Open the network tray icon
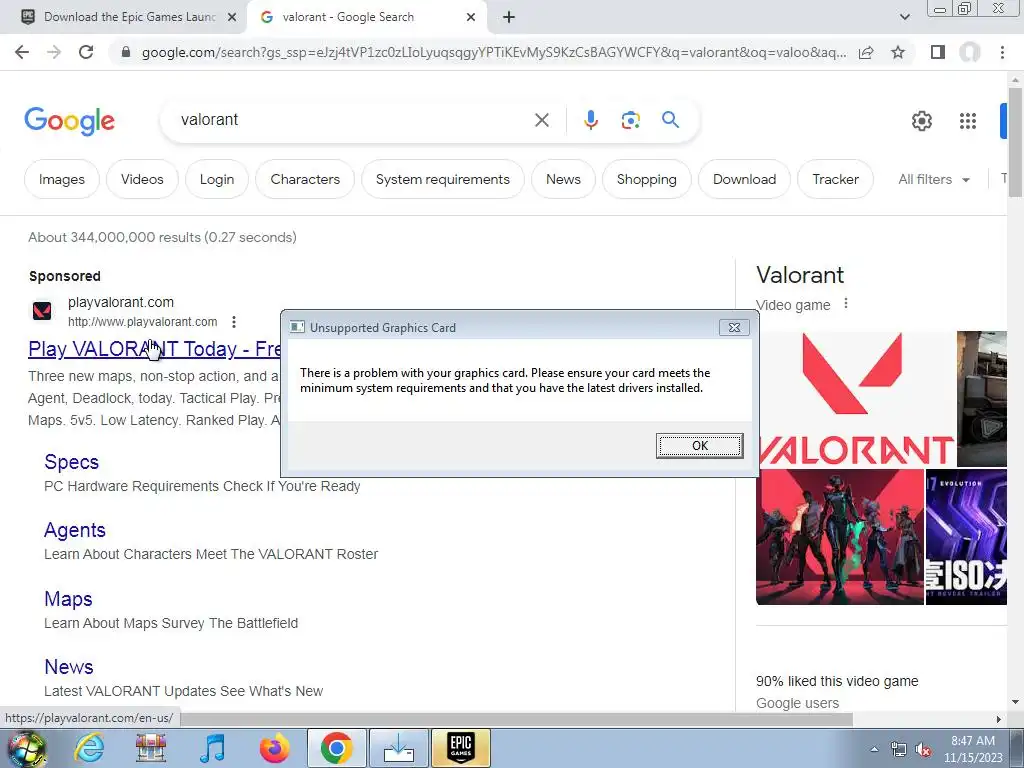1024x768 pixels. (899, 750)
